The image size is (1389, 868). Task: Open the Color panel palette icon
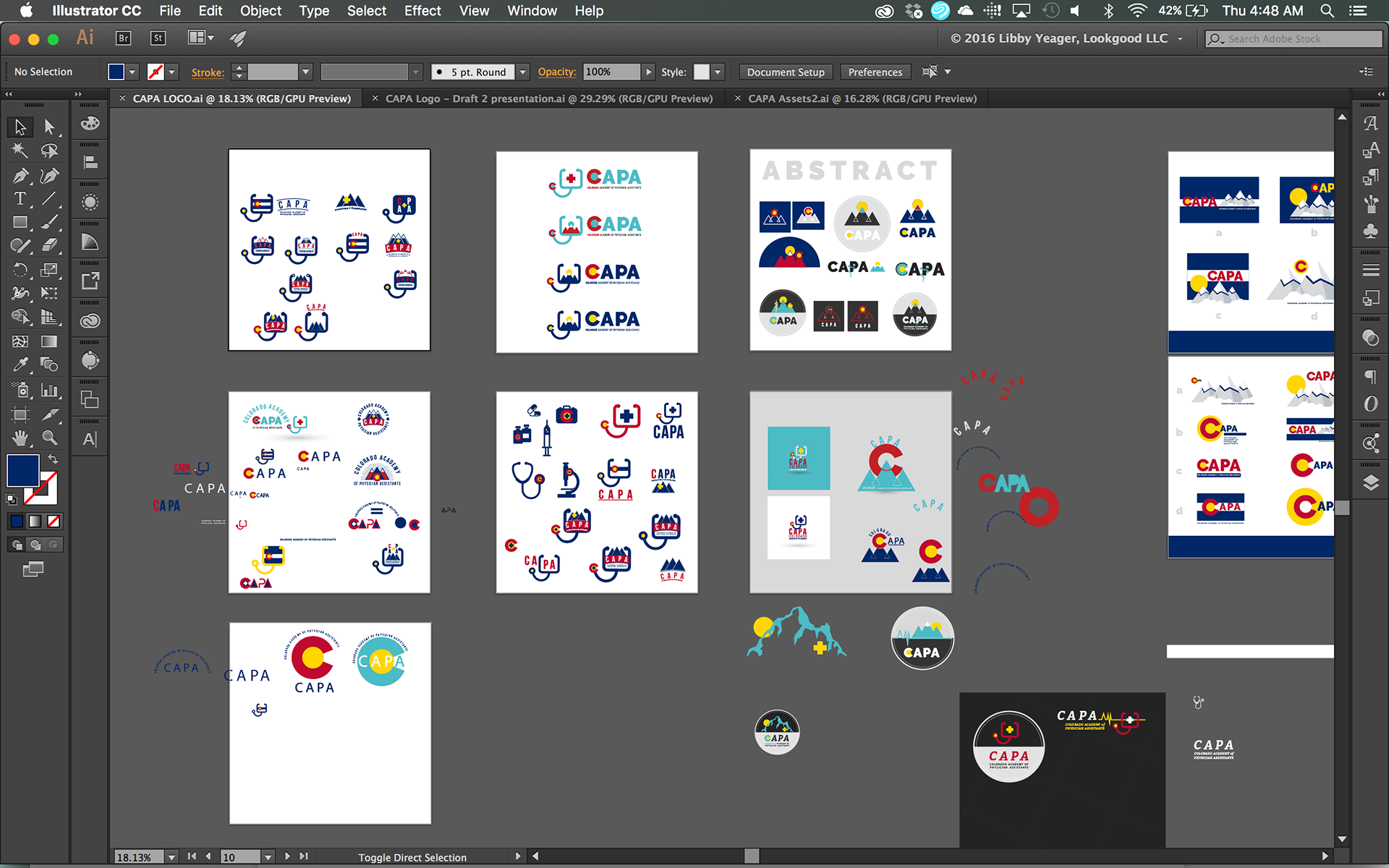pyautogui.click(x=90, y=124)
